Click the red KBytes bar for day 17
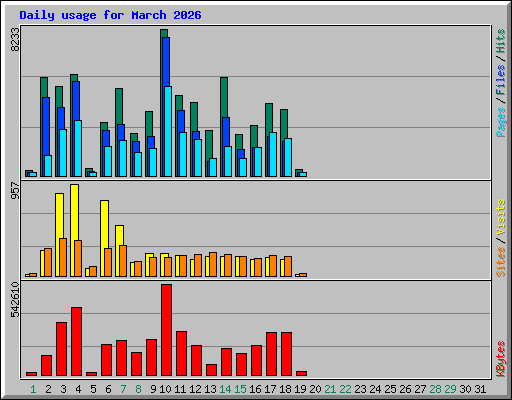 tap(271, 354)
